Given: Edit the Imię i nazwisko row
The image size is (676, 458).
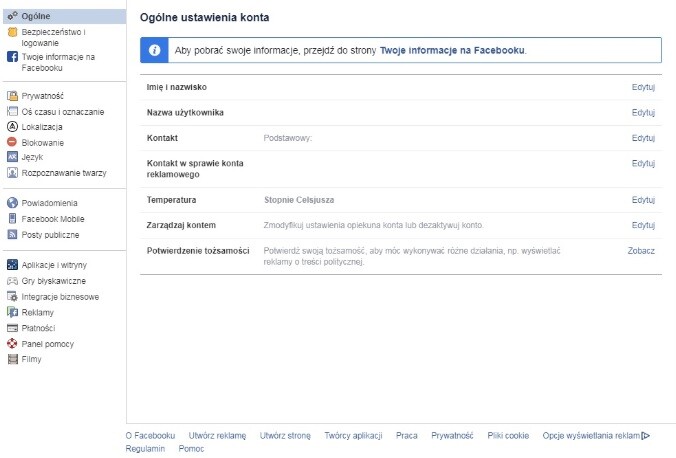Looking at the screenshot, I should (643, 87).
